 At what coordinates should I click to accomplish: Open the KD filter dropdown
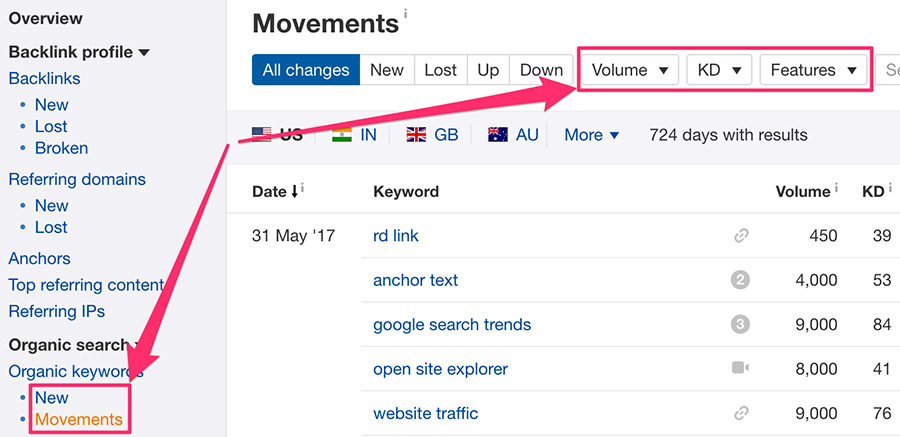click(x=719, y=70)
